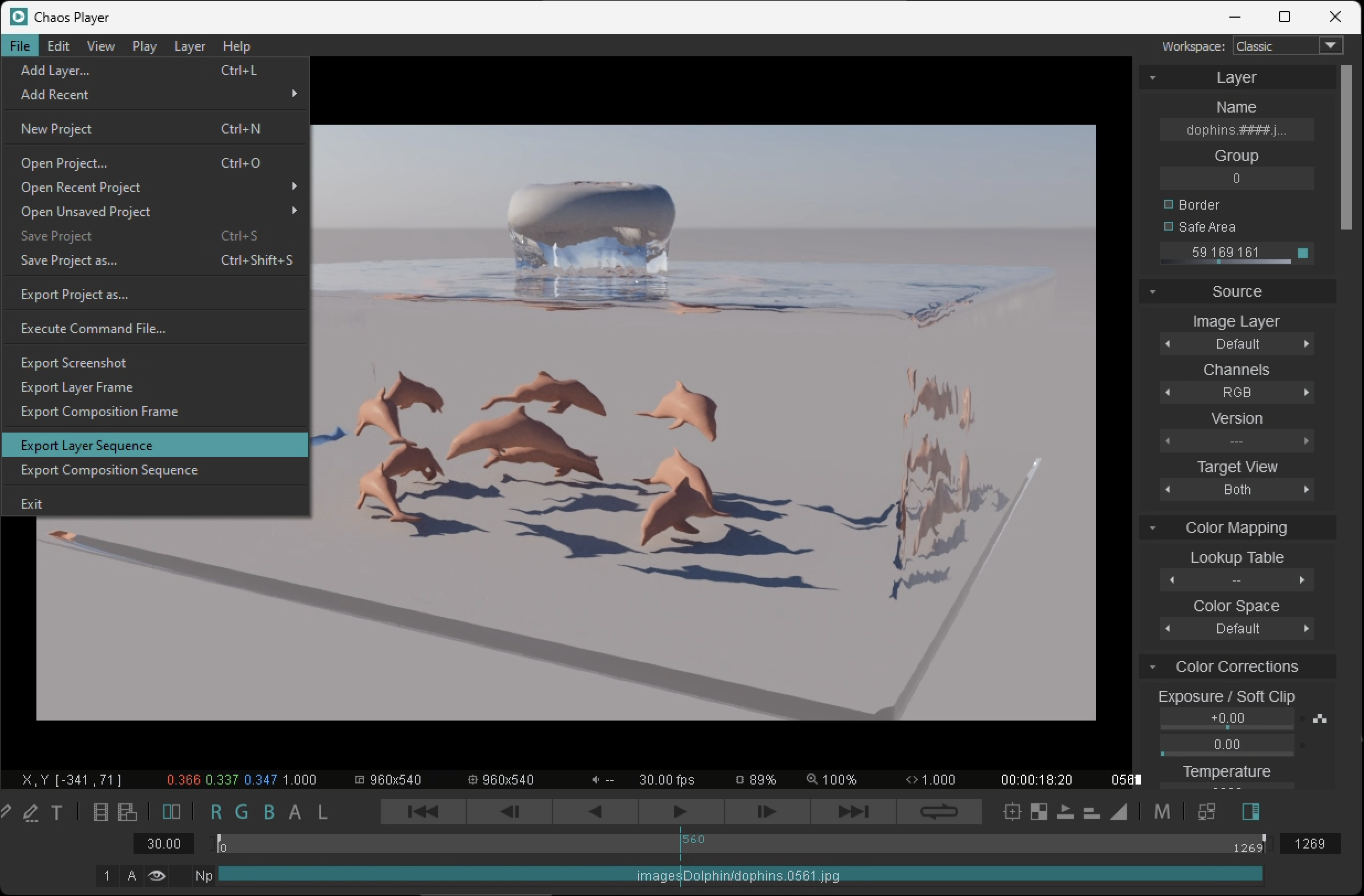Collapse the Color Mapping section
Image resolution: width=1364 pixels, height=896 pixels.
1153,527
